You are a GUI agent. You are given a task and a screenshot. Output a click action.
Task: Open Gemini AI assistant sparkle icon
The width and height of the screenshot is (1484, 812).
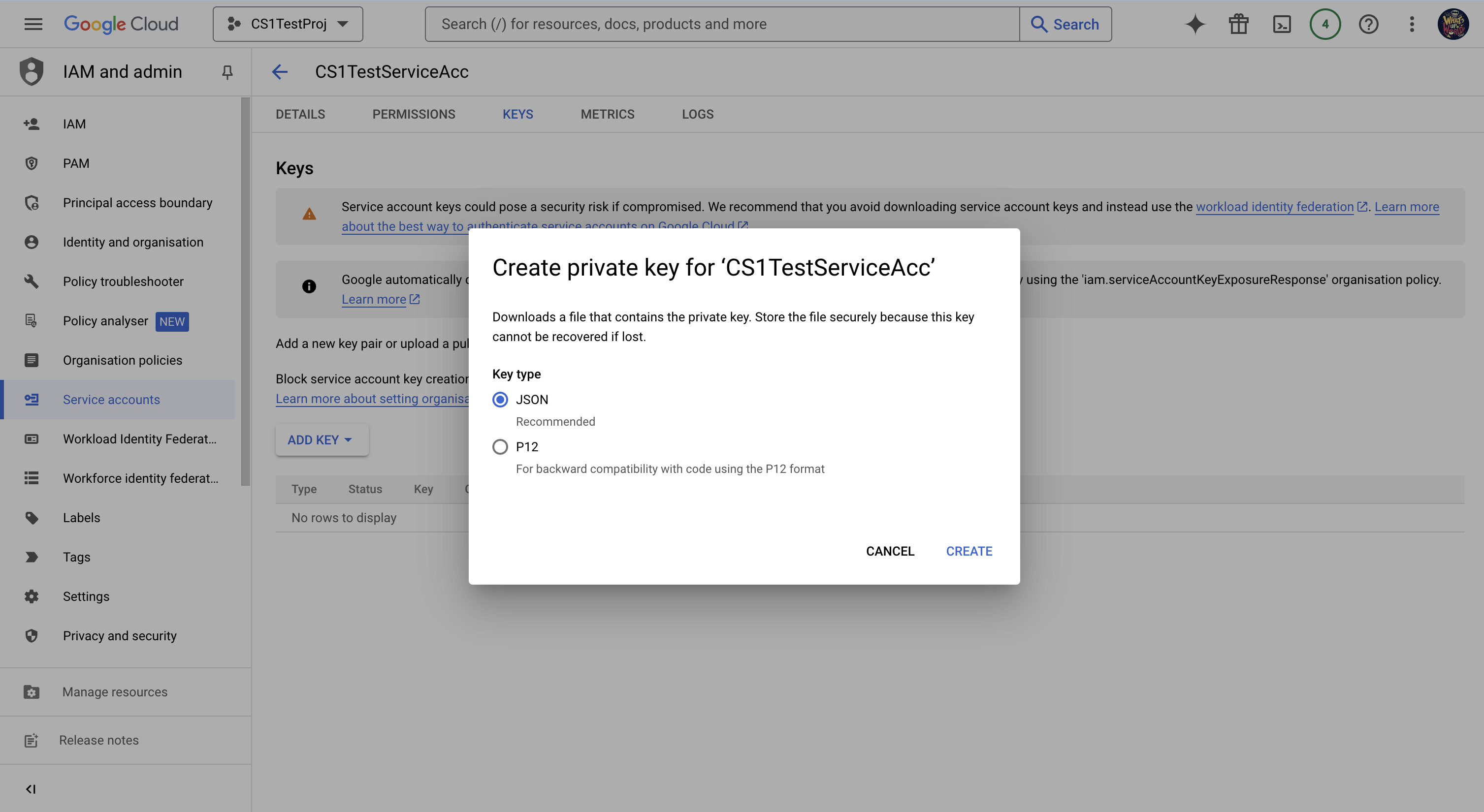click(x=1195, y=24)
